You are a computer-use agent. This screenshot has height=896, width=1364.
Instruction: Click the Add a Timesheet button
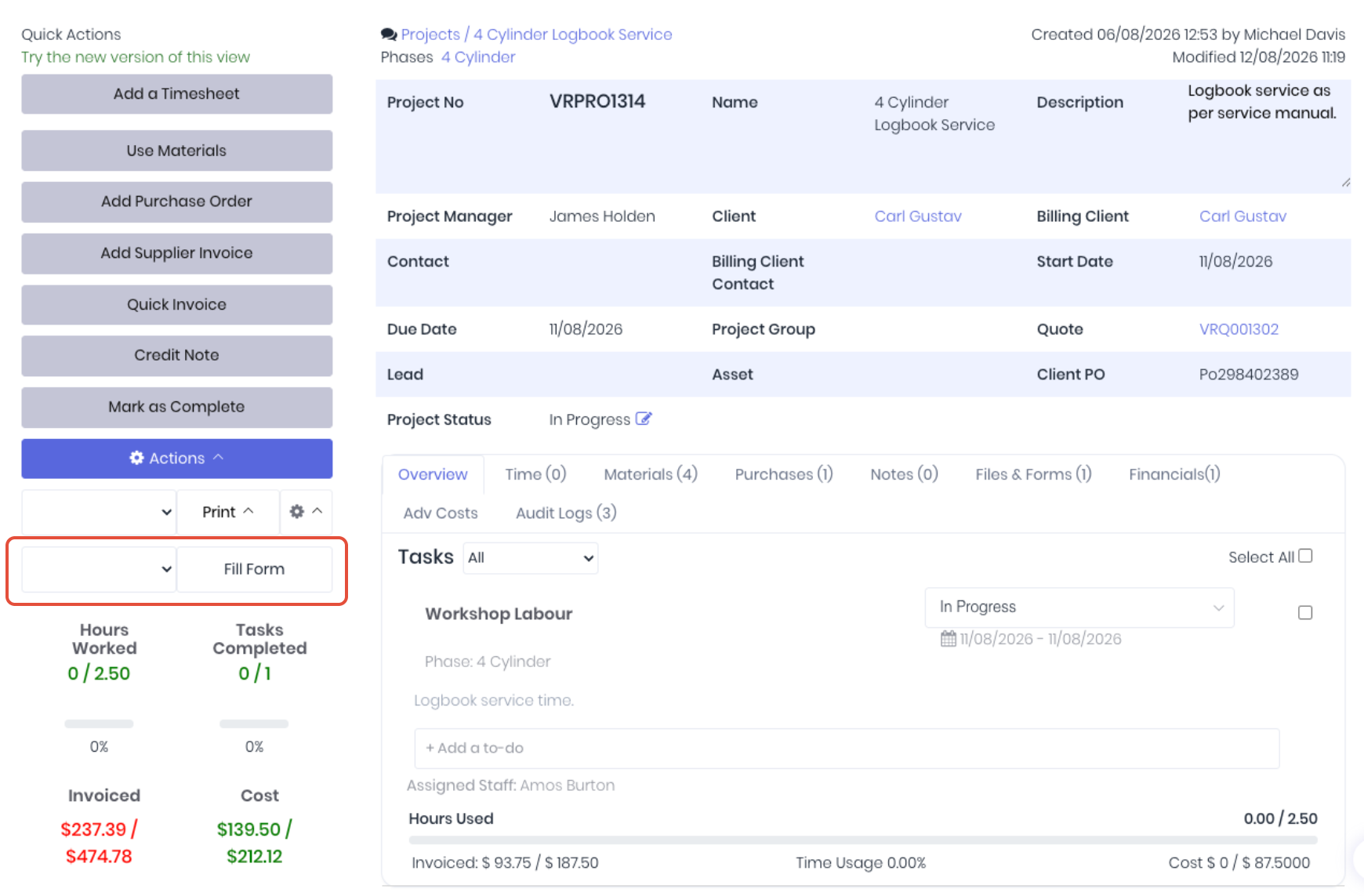[x=177, y=94]
